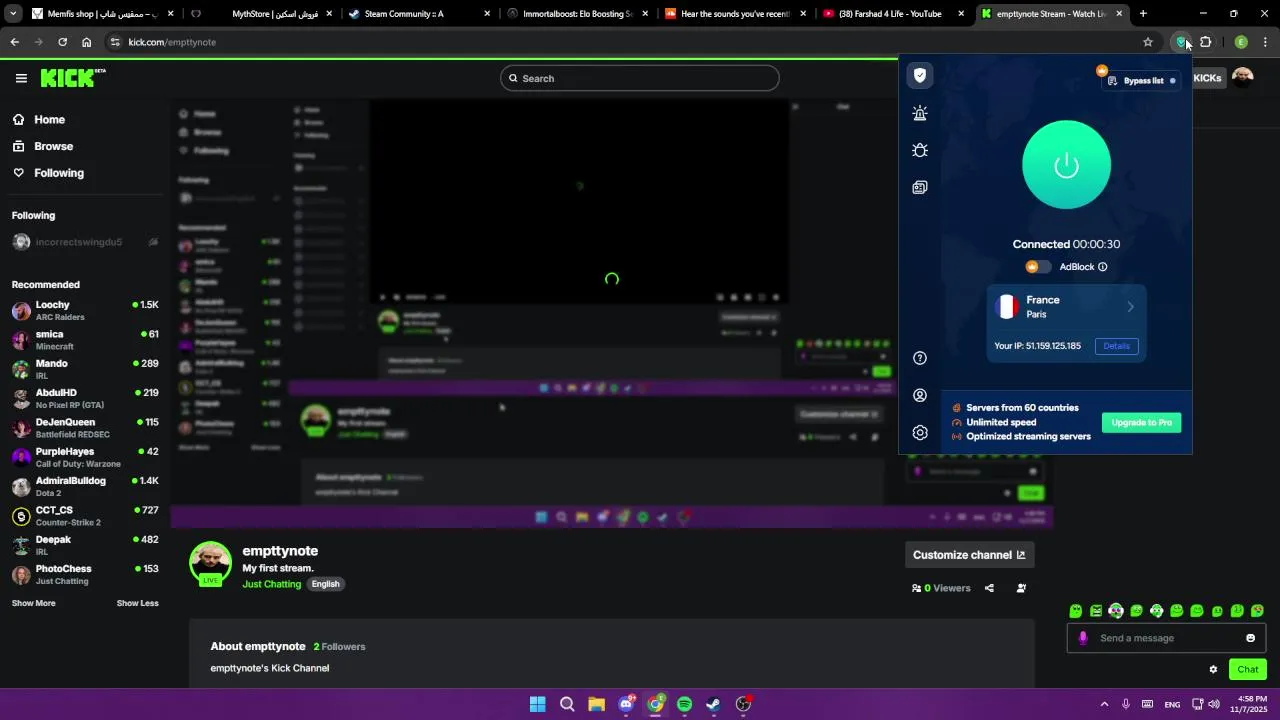The height and width of the screenshot is (720, 1280).
Task: Click the purple microphone icon in chat
Action: [x=1082, y=638]
